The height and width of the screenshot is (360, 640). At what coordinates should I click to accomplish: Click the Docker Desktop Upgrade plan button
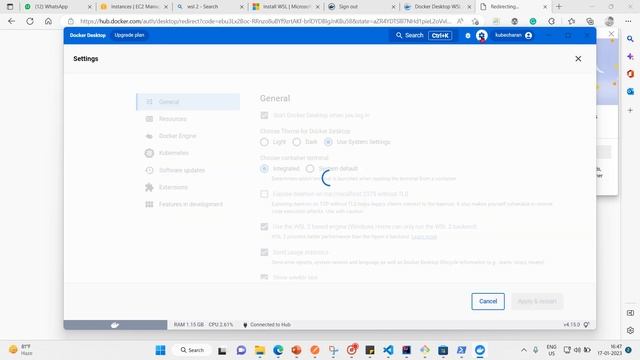(x=129, y=35)
